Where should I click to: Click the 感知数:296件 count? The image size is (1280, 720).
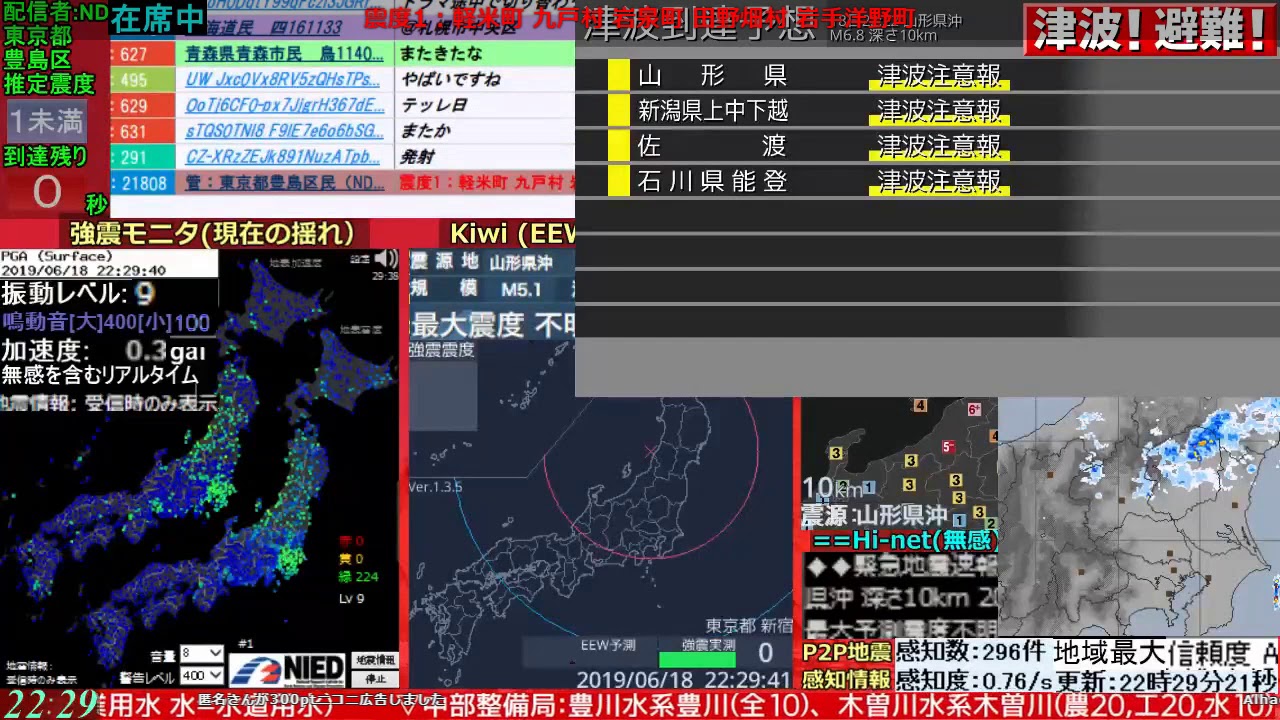[970, 654]
